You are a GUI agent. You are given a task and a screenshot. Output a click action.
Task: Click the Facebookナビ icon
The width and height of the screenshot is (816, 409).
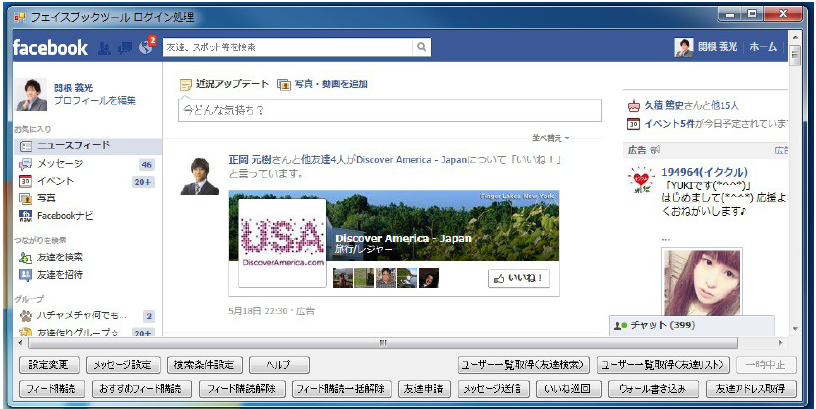coord(26,215)
